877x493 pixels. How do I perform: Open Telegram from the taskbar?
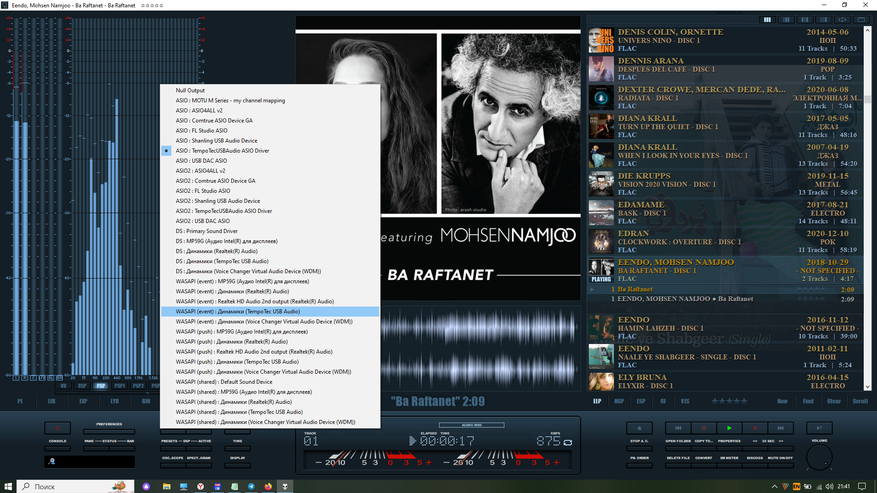point(251,486)
